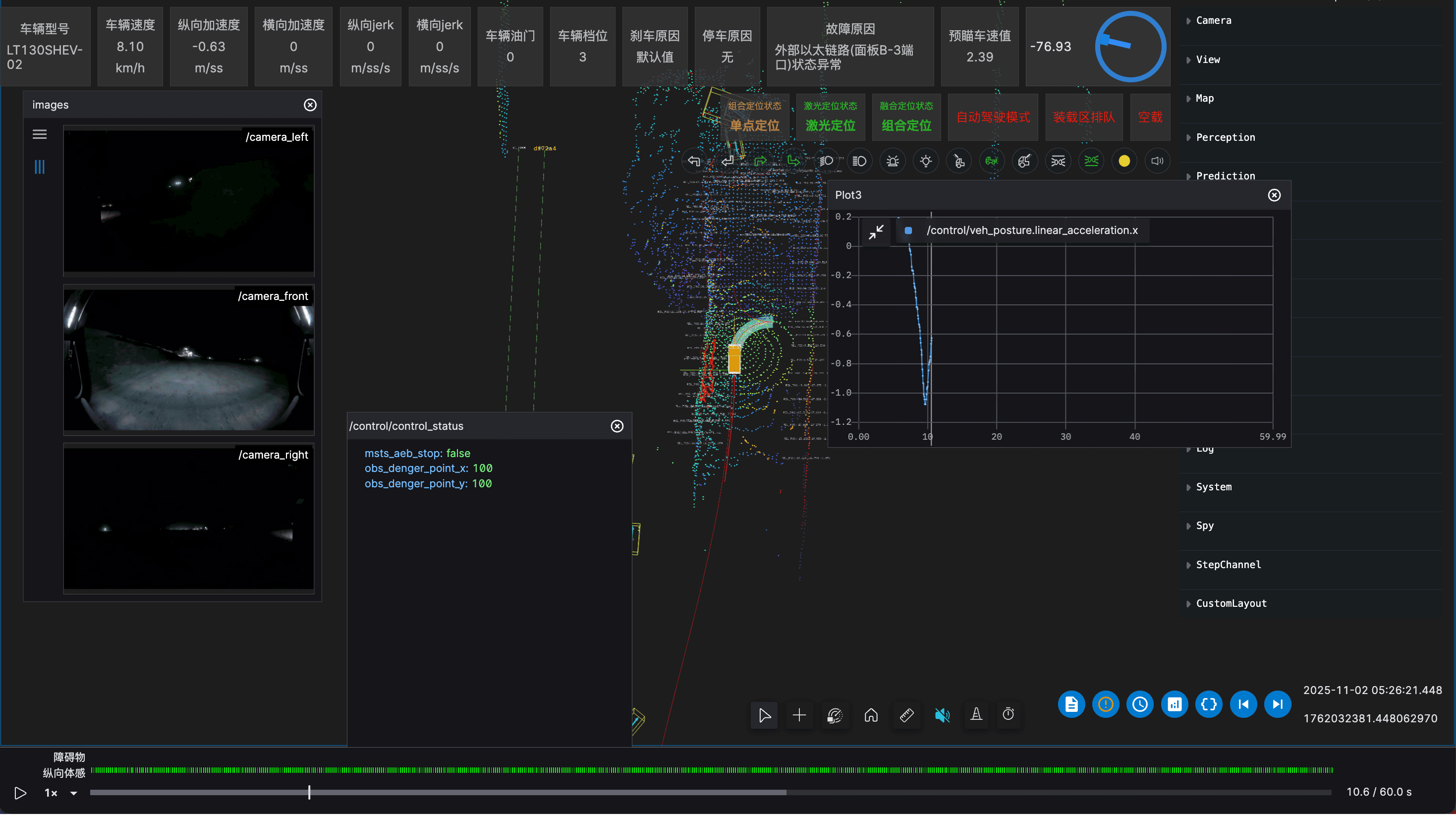Select the ruler measurement tool
Image resolution: width=1456 pixels, height=815 pixels.
point(906,715)
